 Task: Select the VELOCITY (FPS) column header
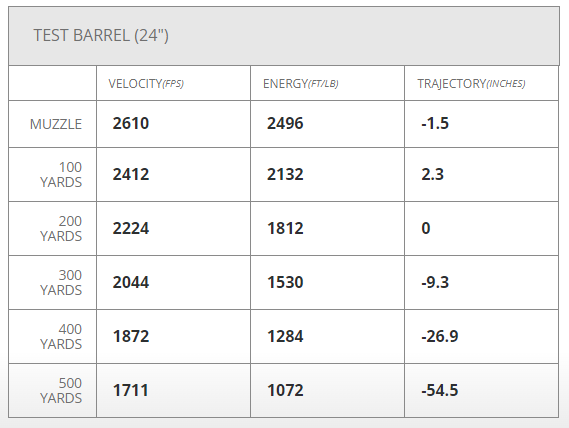tap(146, 84)
